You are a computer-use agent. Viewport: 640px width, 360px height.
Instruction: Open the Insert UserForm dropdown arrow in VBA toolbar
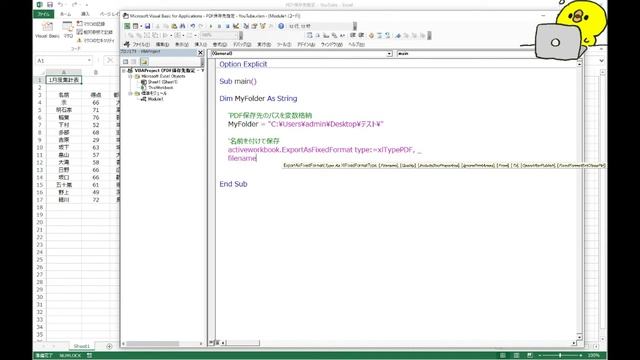click(x=141, y=26)
